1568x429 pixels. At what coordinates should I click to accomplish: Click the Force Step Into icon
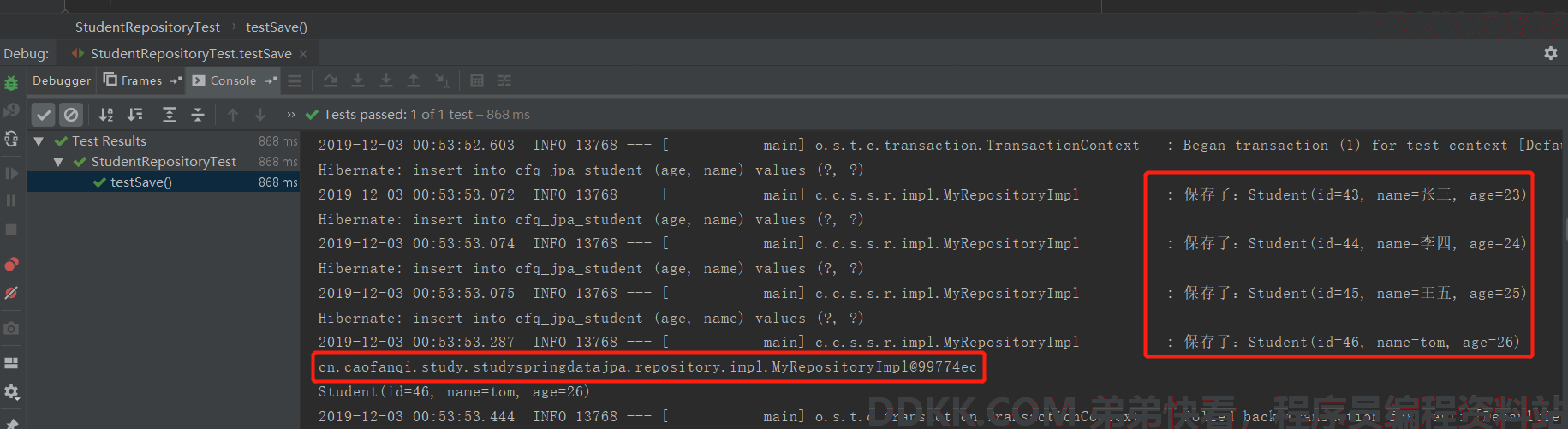386,80
